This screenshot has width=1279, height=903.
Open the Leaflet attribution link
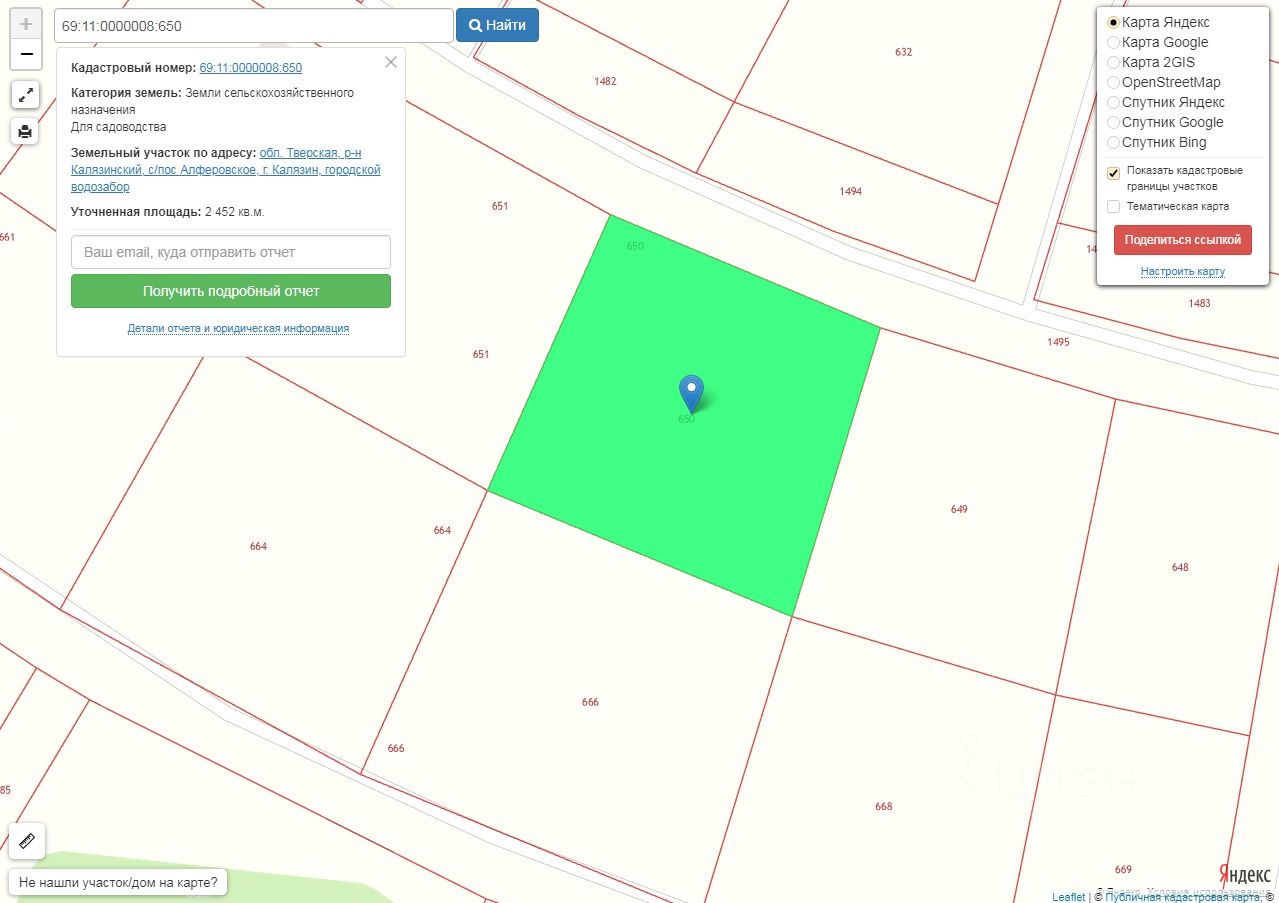click(x=1068, y=897)
